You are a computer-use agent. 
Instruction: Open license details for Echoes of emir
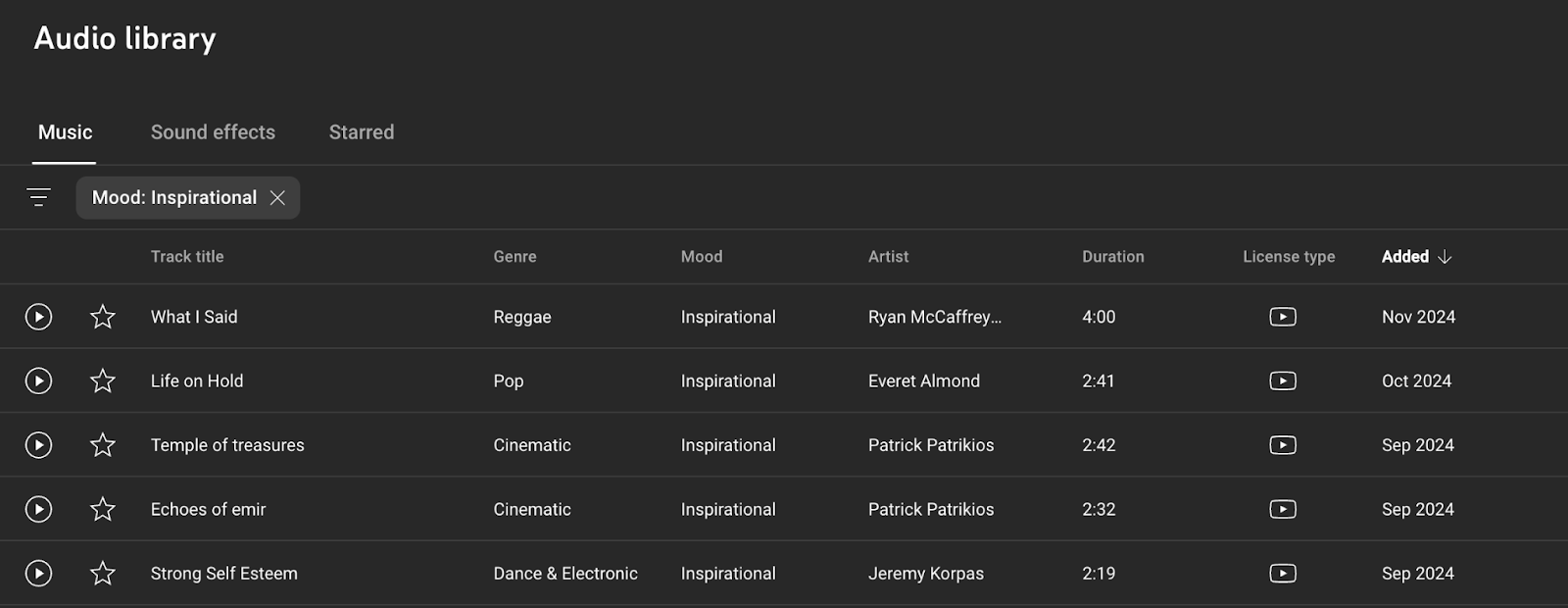click(x=1283, y=509)
